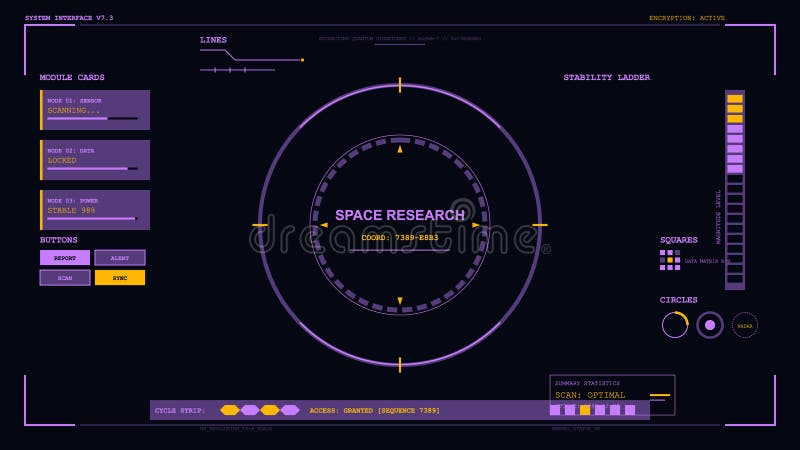Screen dimensions: 800x450
Task: Click the top yellow segment of Stability Ladder
Action: 735,98
